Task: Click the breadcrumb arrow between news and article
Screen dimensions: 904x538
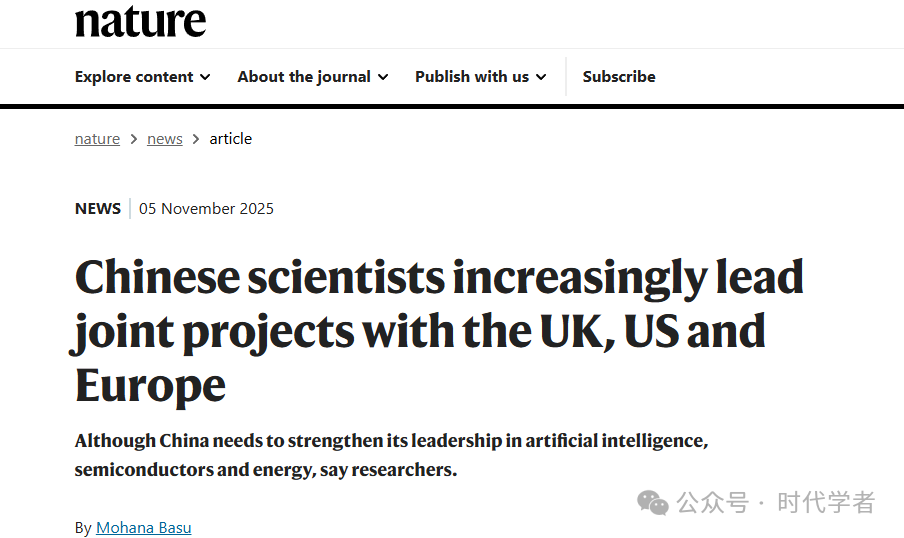Action: coord(196,139)
